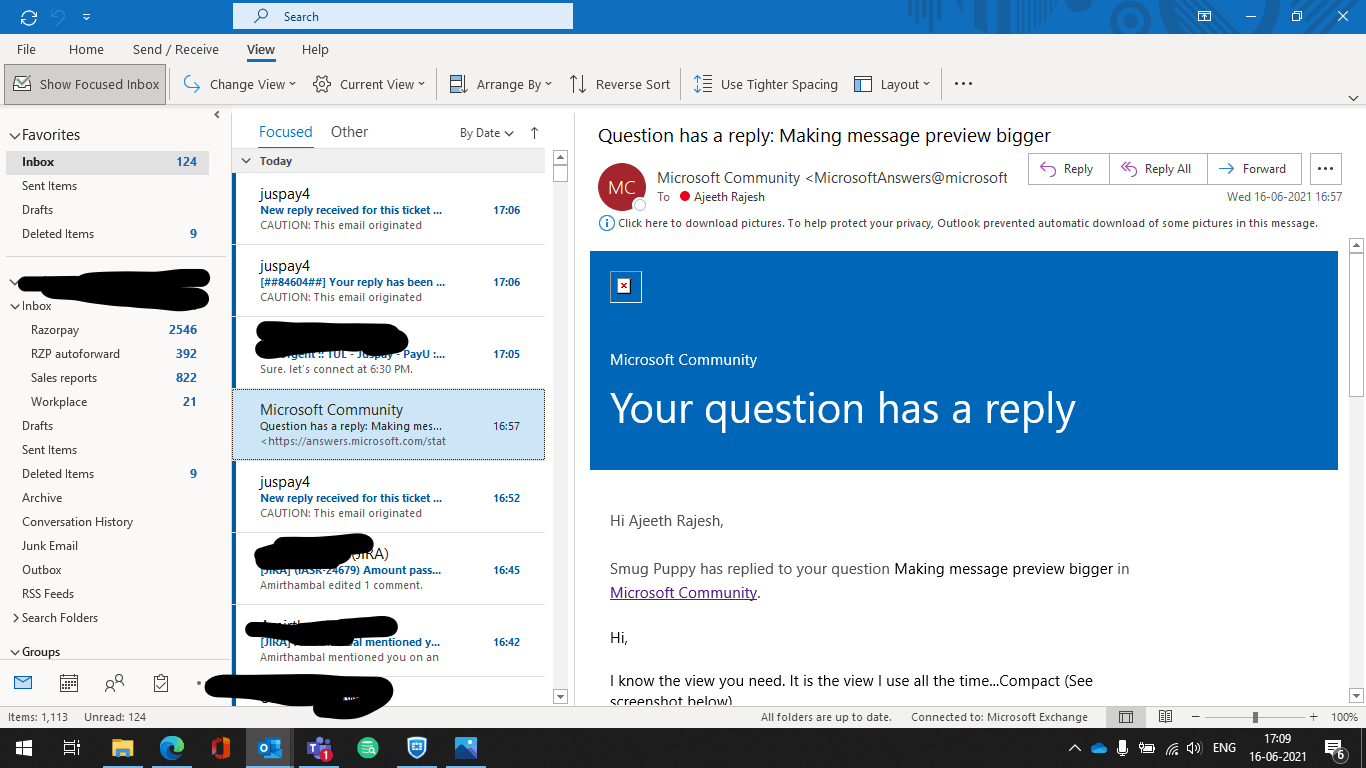The height and width of the screenshot is (768, 1366).
Task: Click the zoom in plus button
Action: coord(1312,717)
